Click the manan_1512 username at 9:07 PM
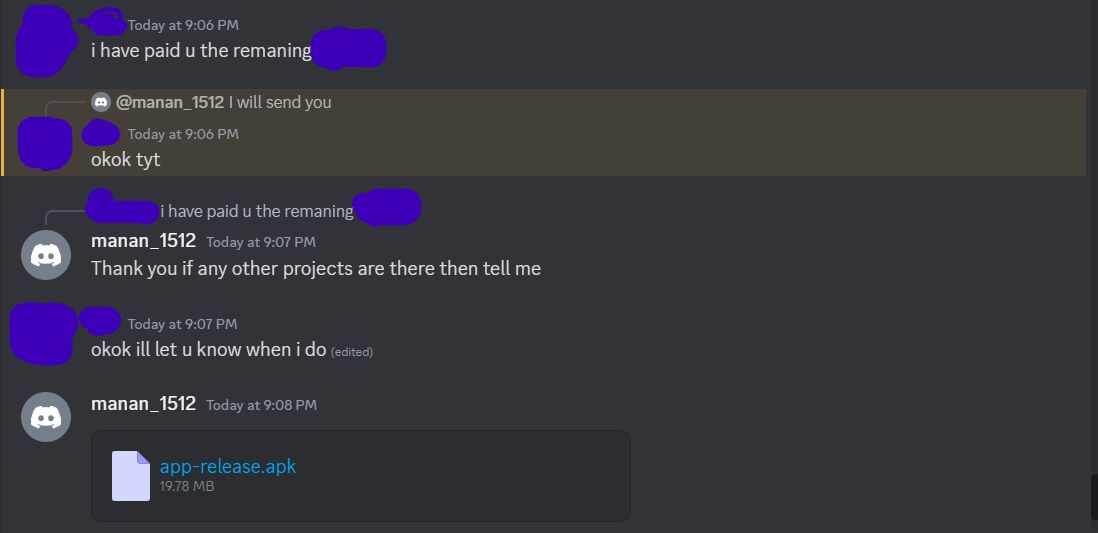The height and width of the screenshot is (533, 1098). 144,241
